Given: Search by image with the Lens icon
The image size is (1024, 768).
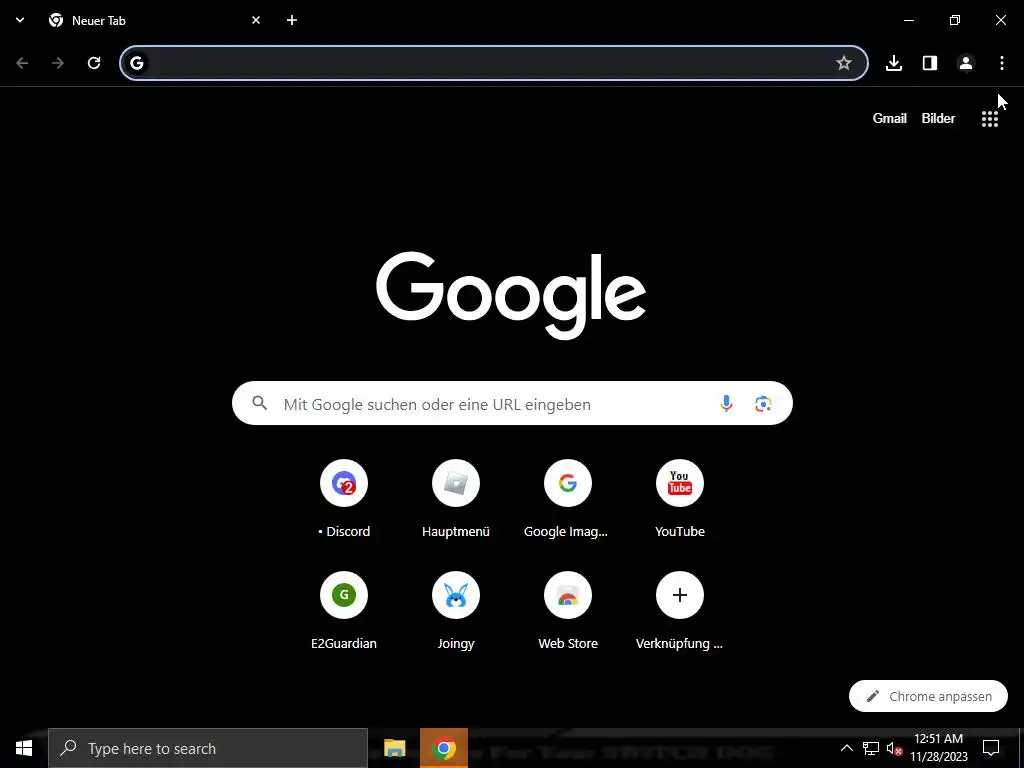Looking at the screenshot, I should (x=763, y=404).
